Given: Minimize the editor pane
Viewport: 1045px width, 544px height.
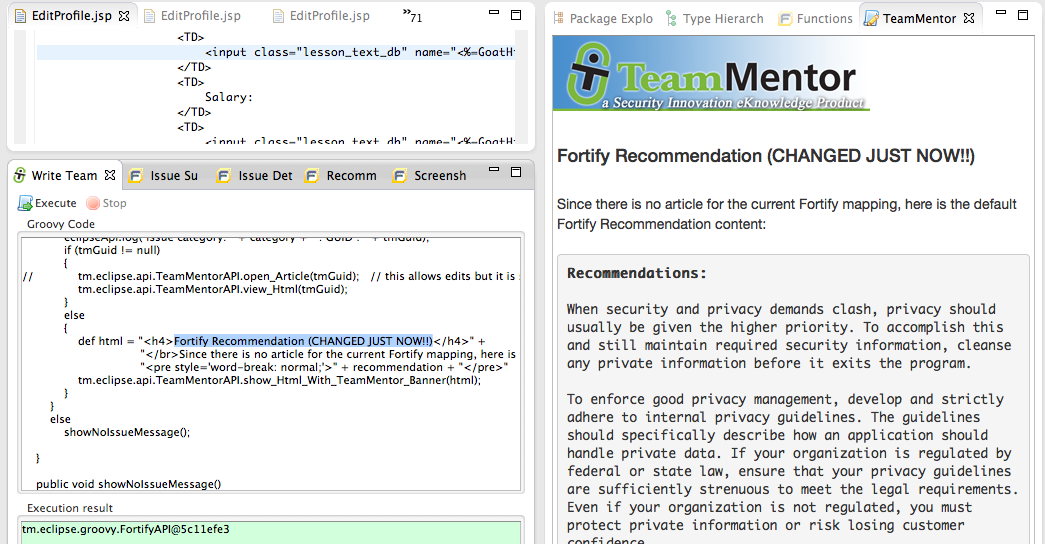Looking at the screenshot, I should [x=494, y=12].
